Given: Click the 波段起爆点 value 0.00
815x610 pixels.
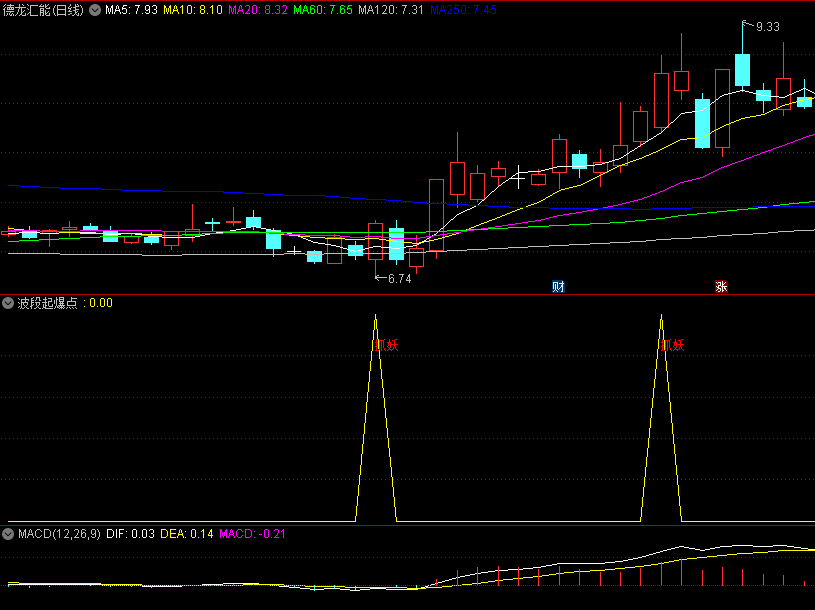Looking at the screenshot, I should click(x=101, y=303).
